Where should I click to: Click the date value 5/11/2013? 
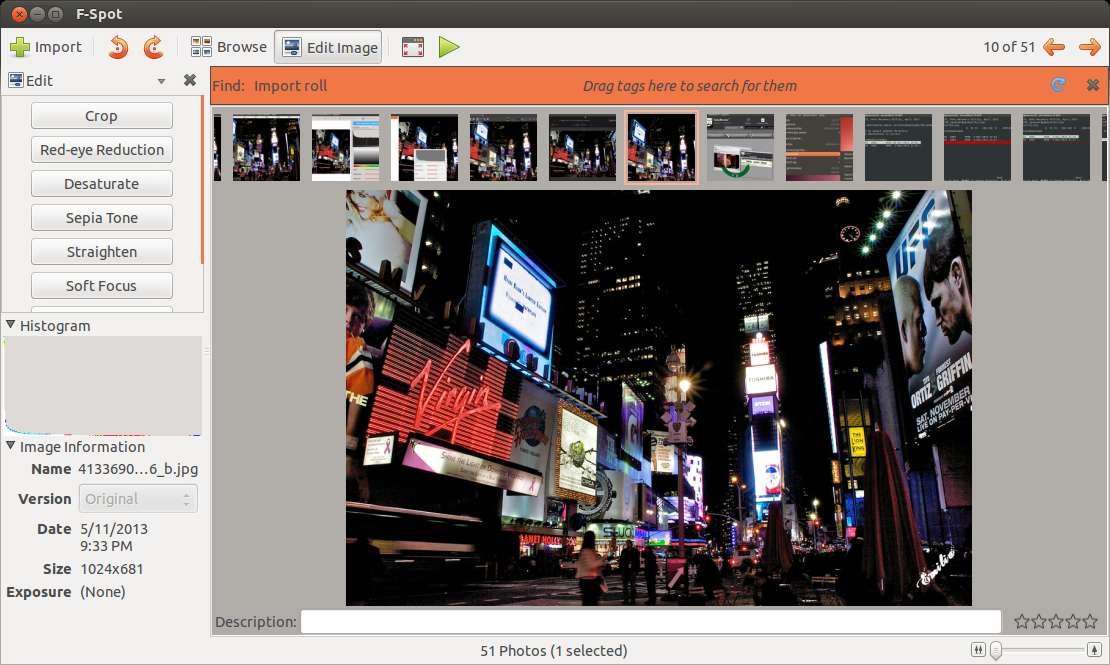[114, 529]
